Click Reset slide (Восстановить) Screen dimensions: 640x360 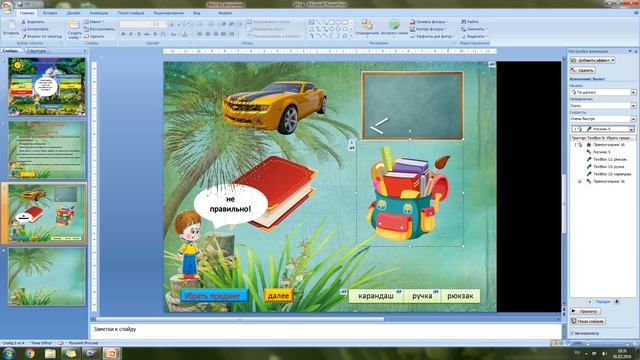tap(99, 29)
